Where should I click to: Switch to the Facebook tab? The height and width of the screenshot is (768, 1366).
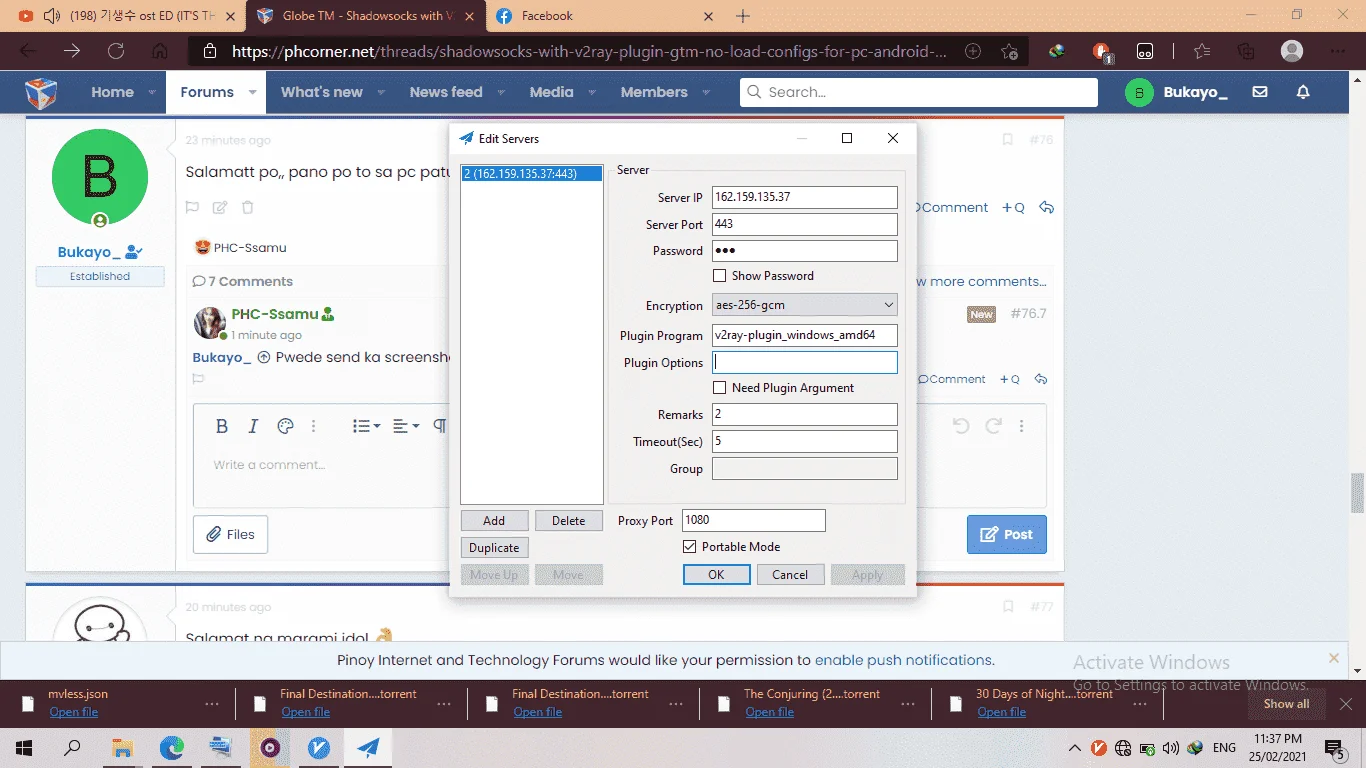click(604, 16)
